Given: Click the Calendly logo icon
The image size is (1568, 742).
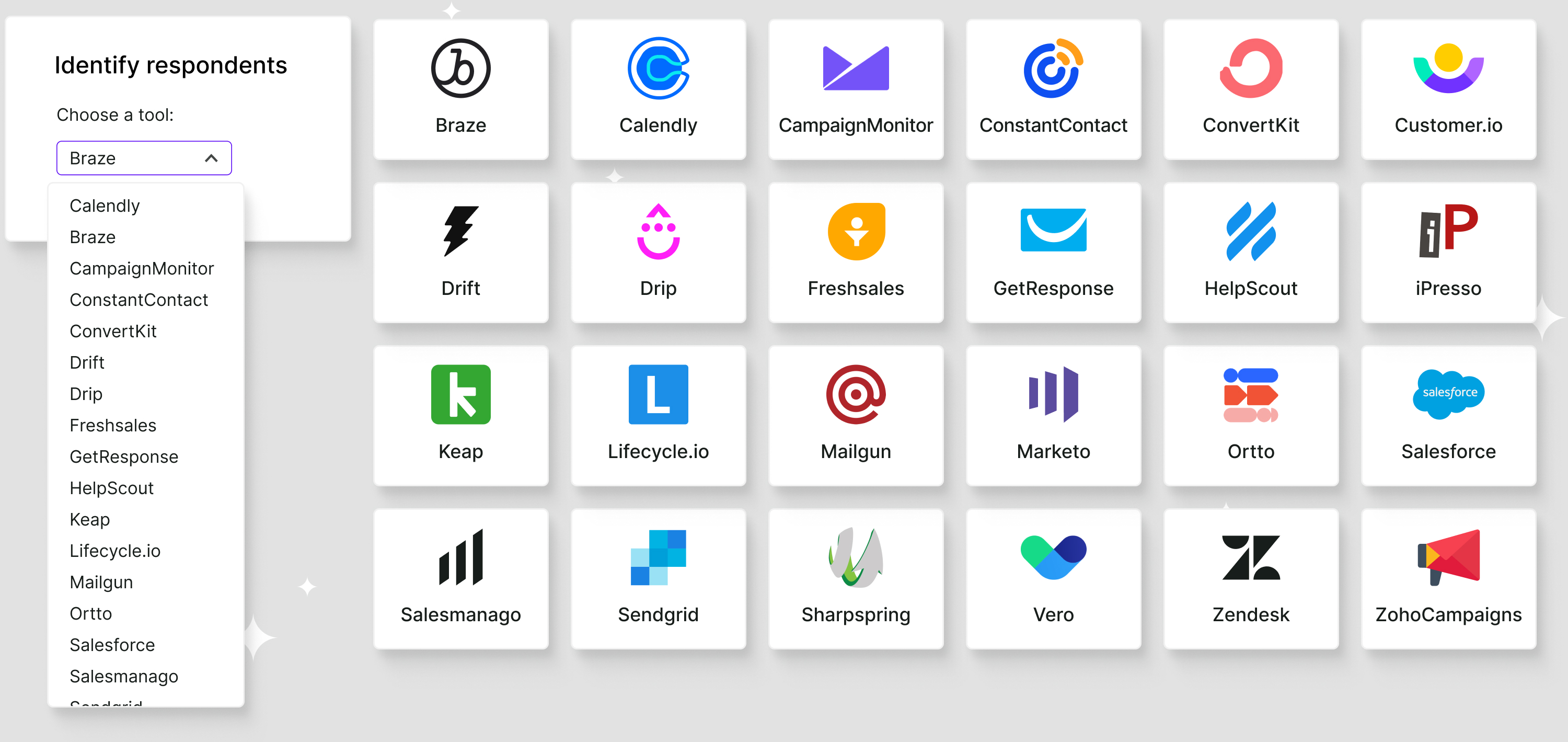Looking at the screenshot, I should pos(658,68).
